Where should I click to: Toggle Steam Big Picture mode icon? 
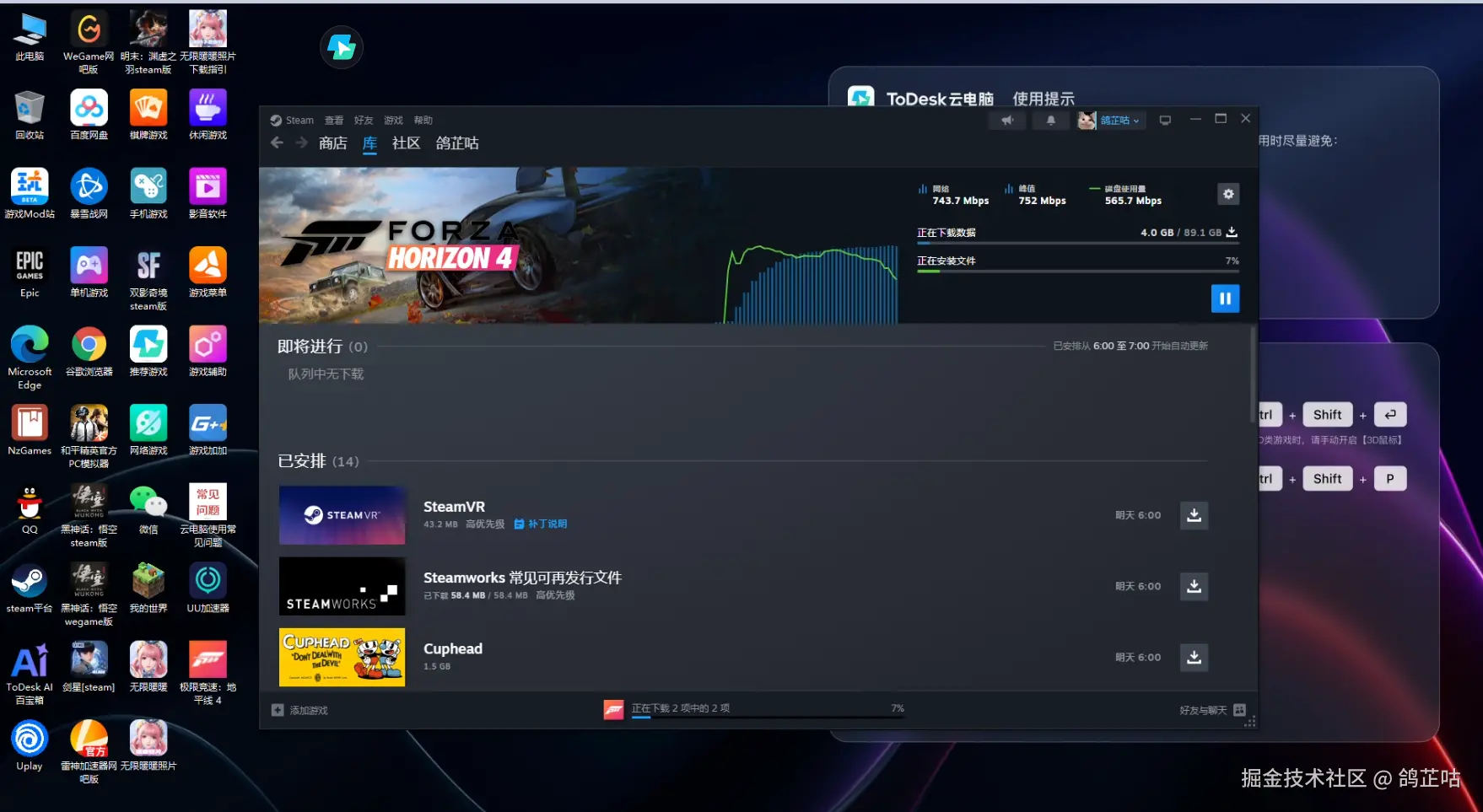tap(1165, 121)
